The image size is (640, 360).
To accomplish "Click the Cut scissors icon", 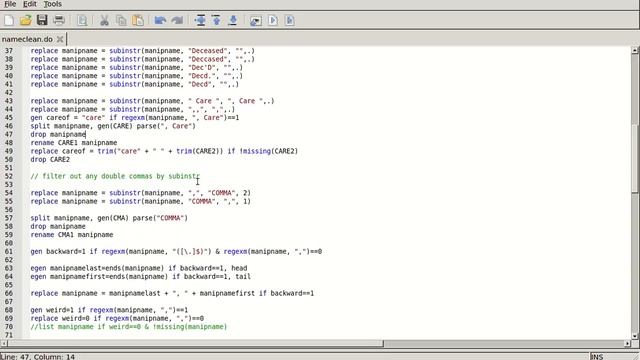I will (104, 20).
